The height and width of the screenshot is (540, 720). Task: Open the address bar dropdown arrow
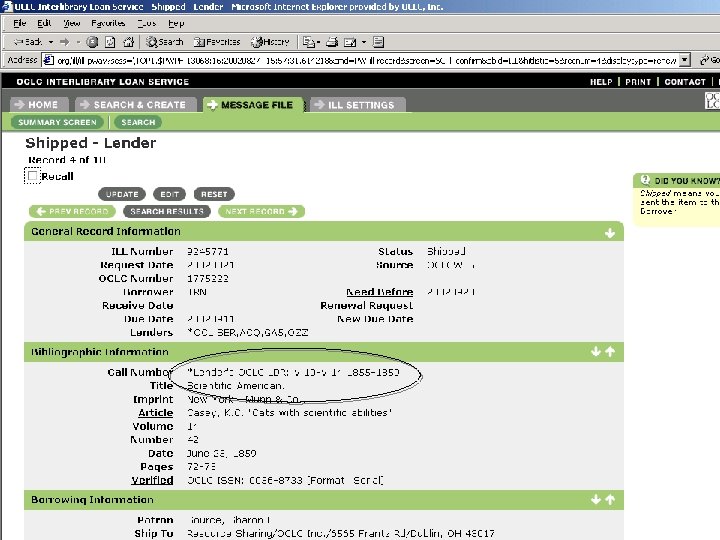tap(685, 60)
